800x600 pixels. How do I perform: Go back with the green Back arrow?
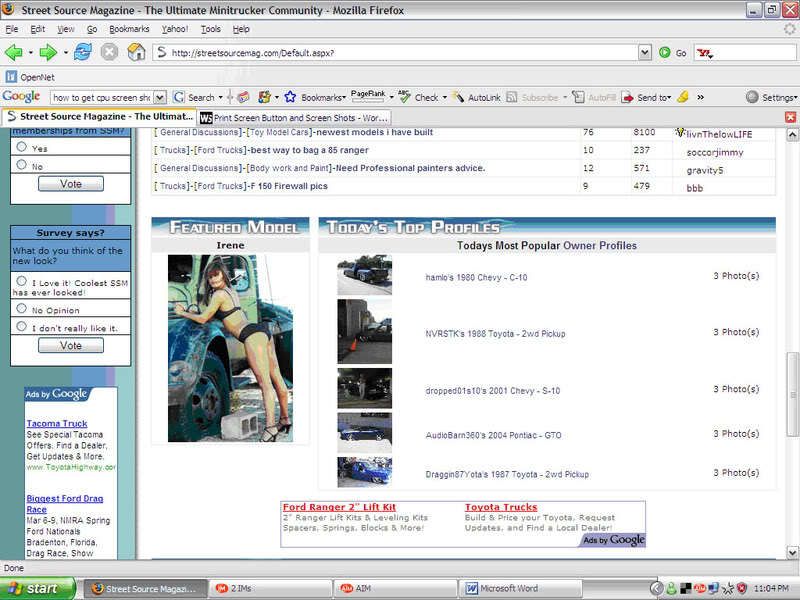point(14,53)
